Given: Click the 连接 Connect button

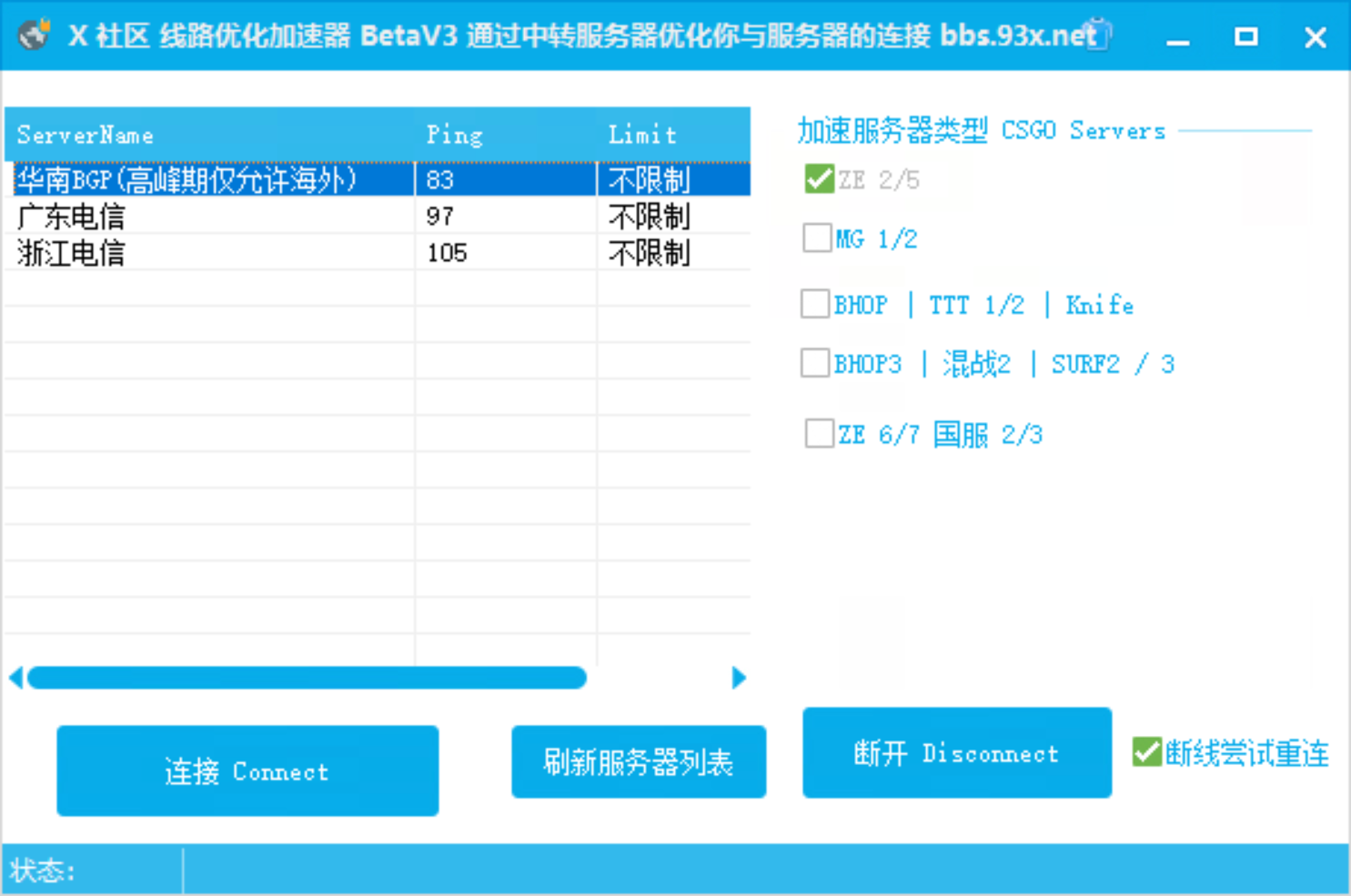Looking at the screenshot, I should [247, 770].
